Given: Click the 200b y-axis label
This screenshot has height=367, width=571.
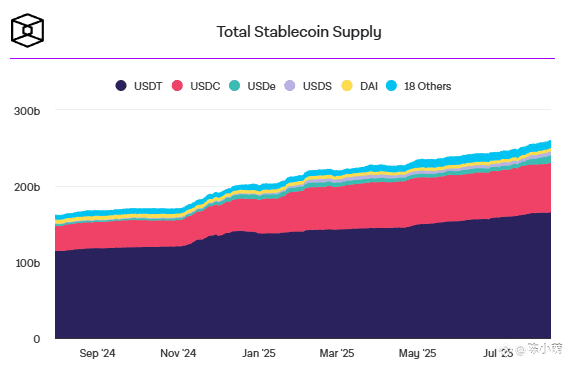Looking at the screenshot, I should click(x=27, y=188).
